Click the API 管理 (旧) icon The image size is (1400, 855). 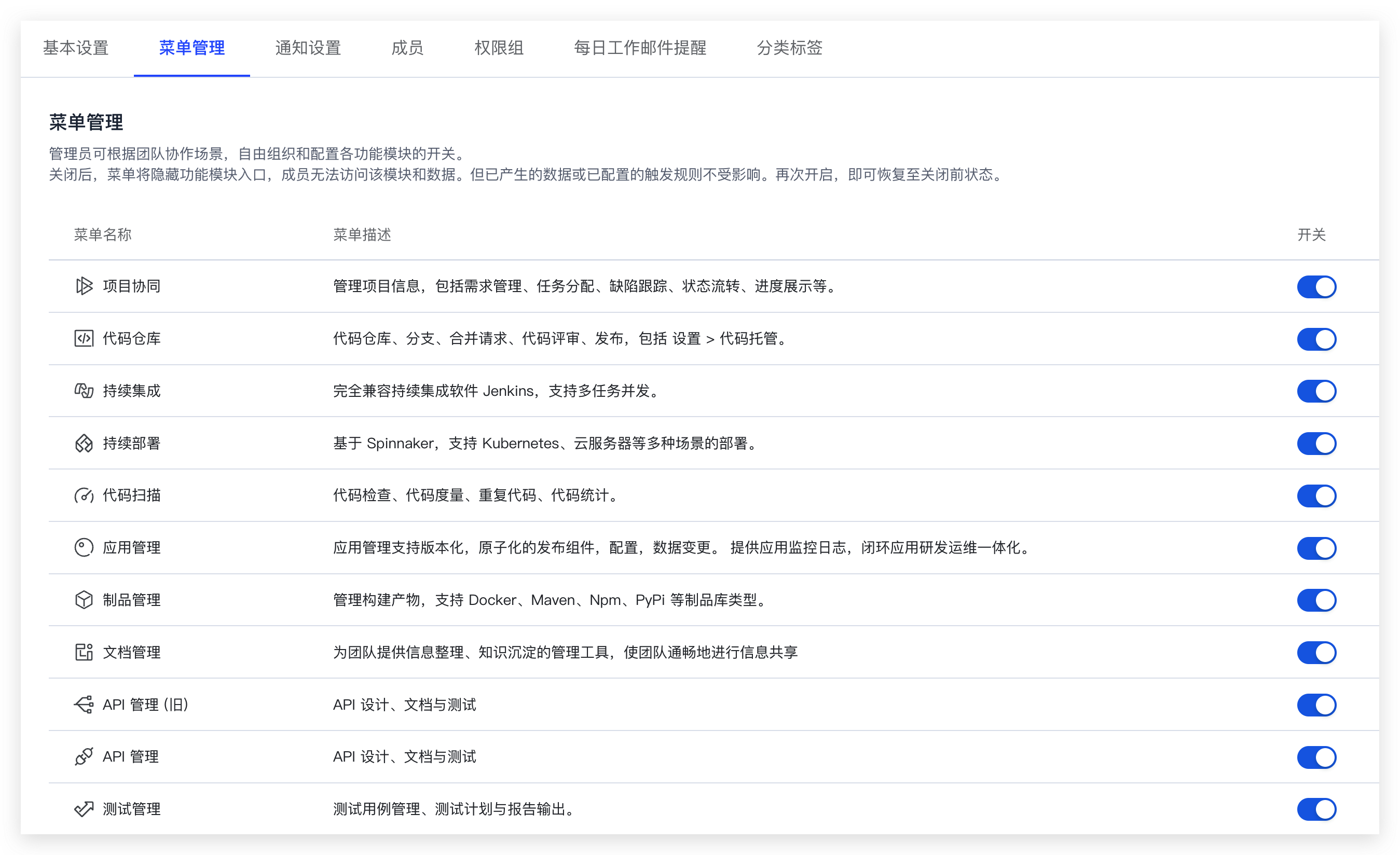point(84,705)
